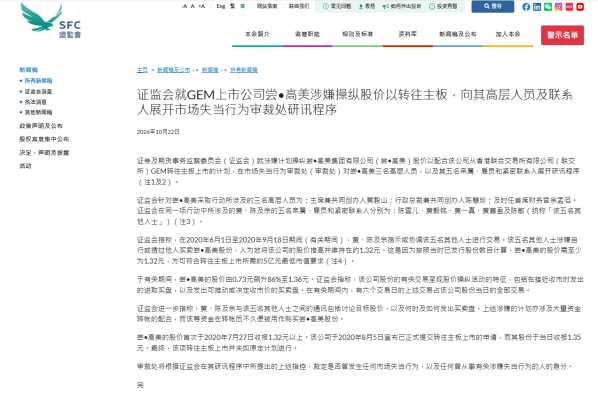Decrease font size with -A
This screenshot has height=393, width=598.
point(184,6)
